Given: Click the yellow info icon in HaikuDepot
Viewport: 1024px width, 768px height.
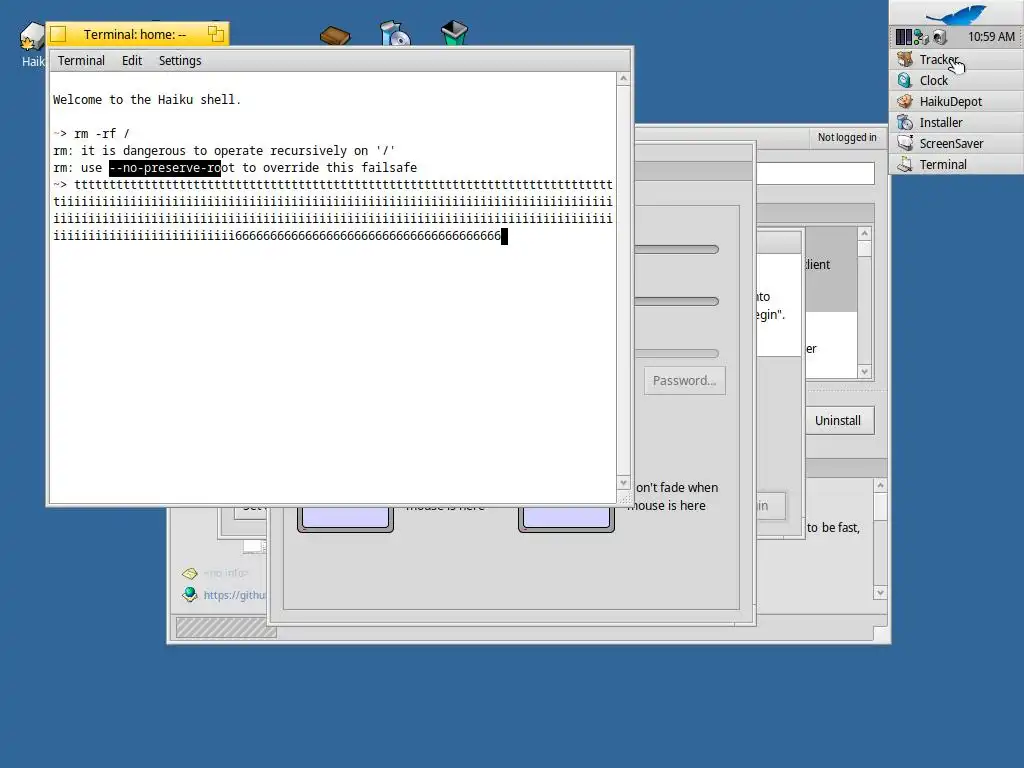Looking at the screenshot, I should [190, 573].
